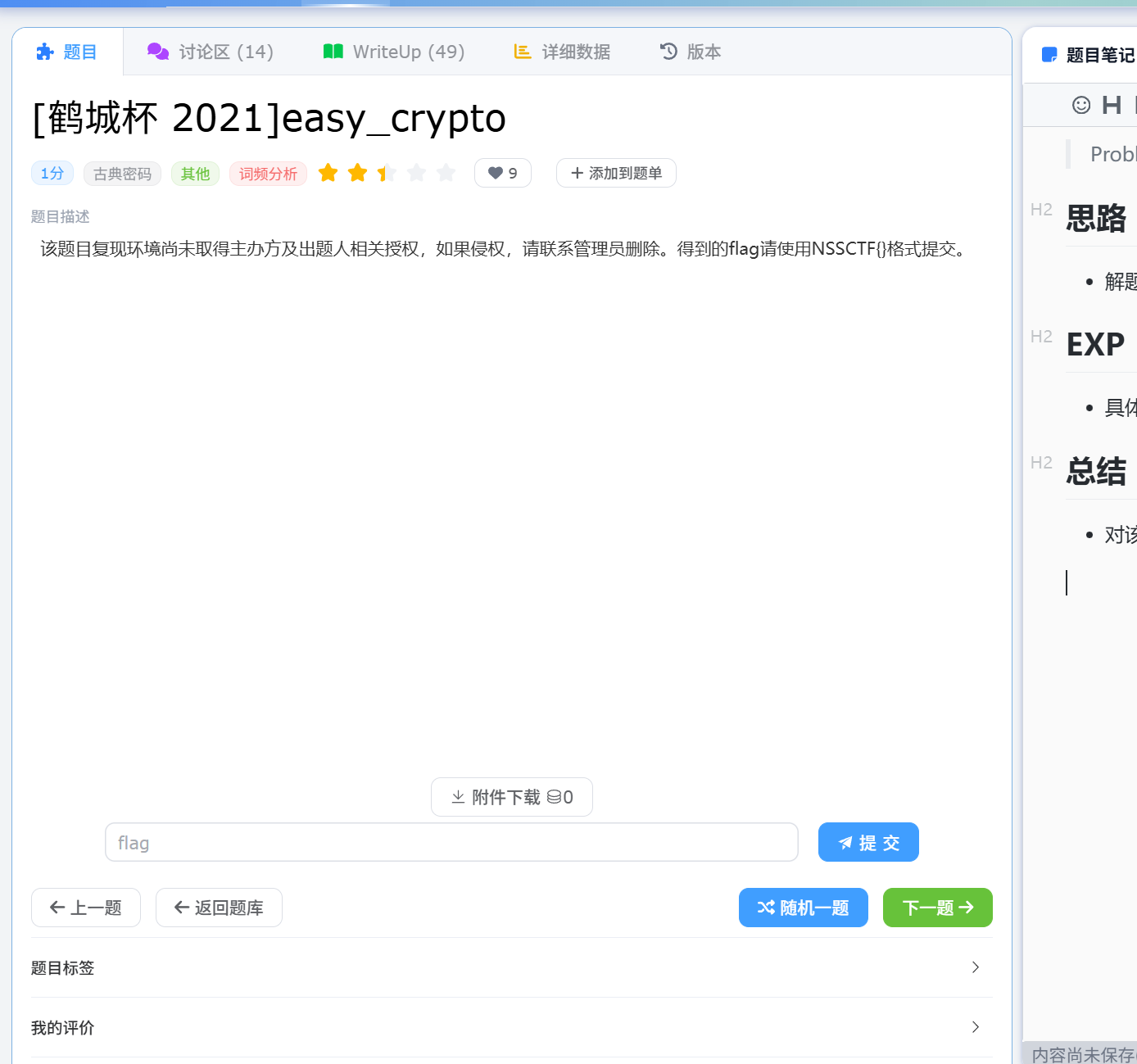Image resolution: width=1137 pixels, height=1064 pixels.
Task: Open the emoji smiley picker in note editor
Action: coord(1080,105)
